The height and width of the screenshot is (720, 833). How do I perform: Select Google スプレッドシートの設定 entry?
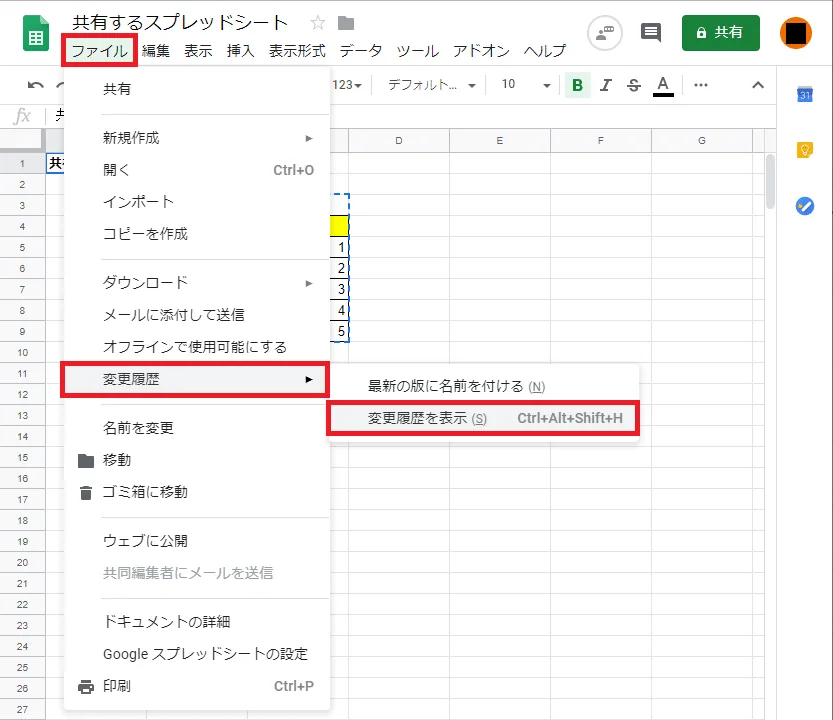pos(197,654)
